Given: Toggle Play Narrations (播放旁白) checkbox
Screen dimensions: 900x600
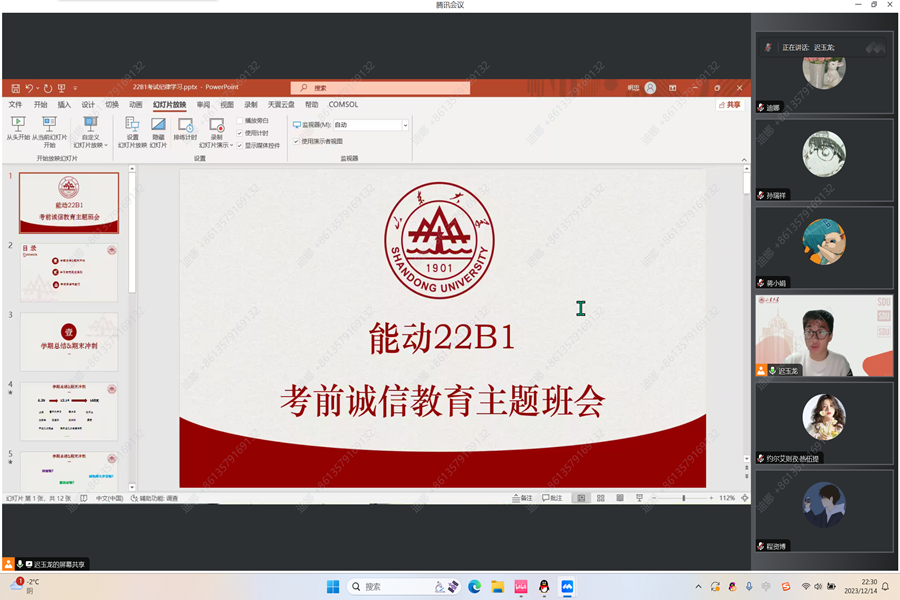Looking at the screenshot, I should [x=240, y=121].
